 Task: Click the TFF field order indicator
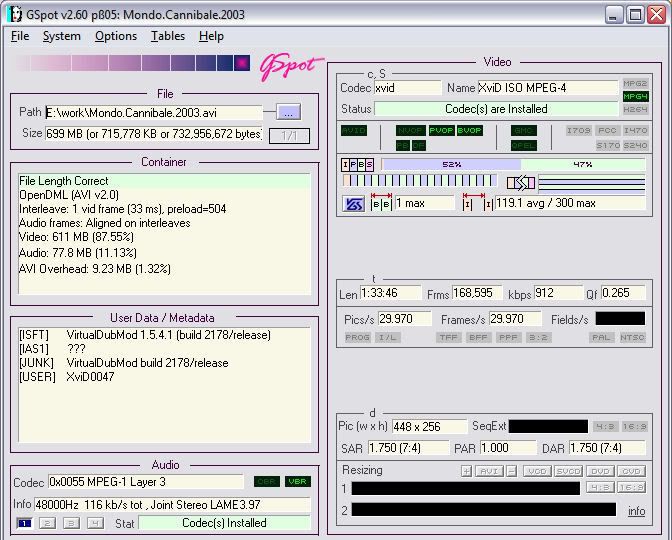coord(448,338)
